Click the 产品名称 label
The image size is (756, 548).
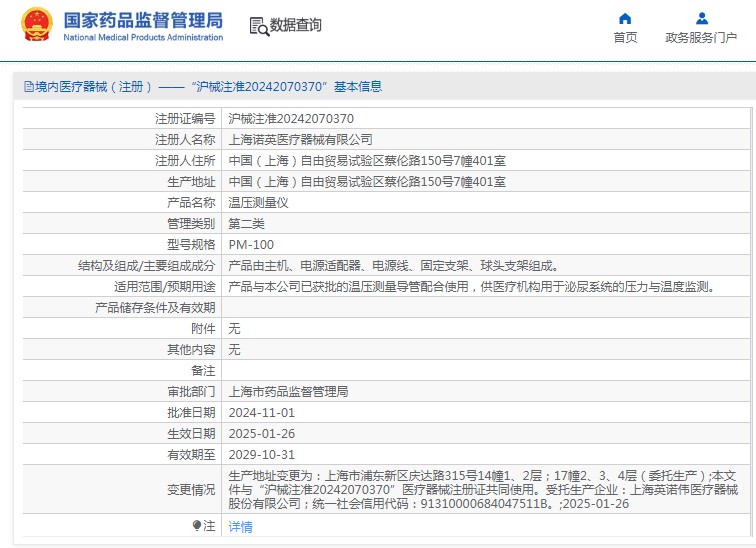click(191, 202)
